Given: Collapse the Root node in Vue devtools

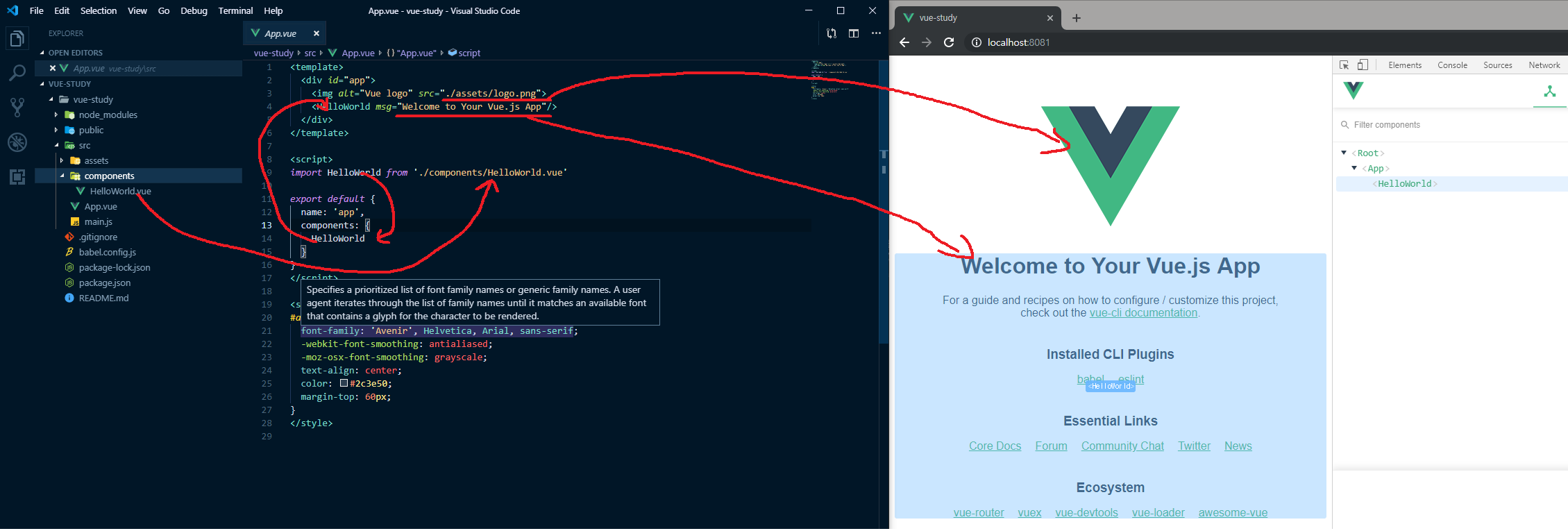Looking at the screenshot, I should [1344, 153].
